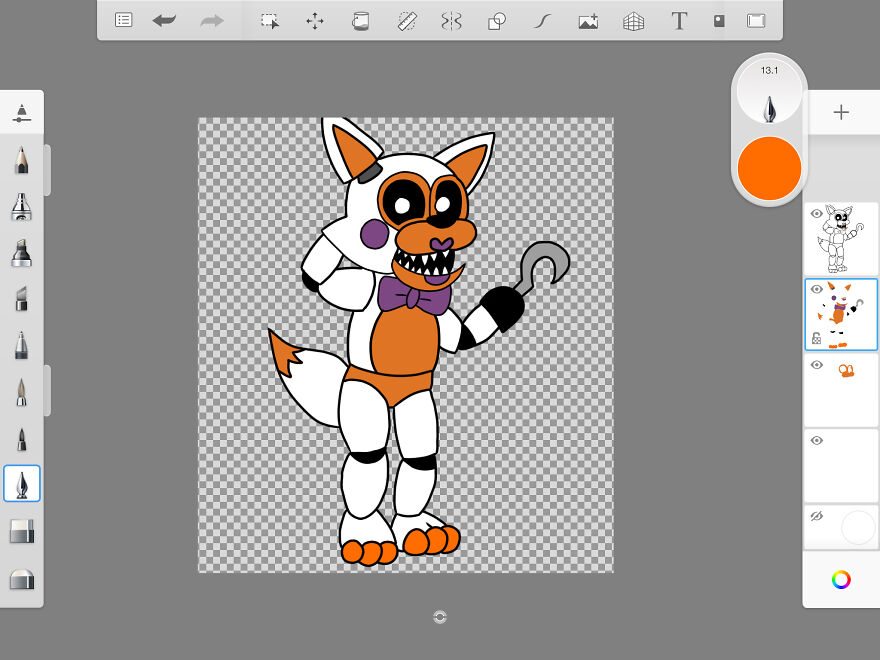The height and width of the screenshot is (660, 880).
Task: Click Undo in the top toolbar
Action: click(164, 19)
